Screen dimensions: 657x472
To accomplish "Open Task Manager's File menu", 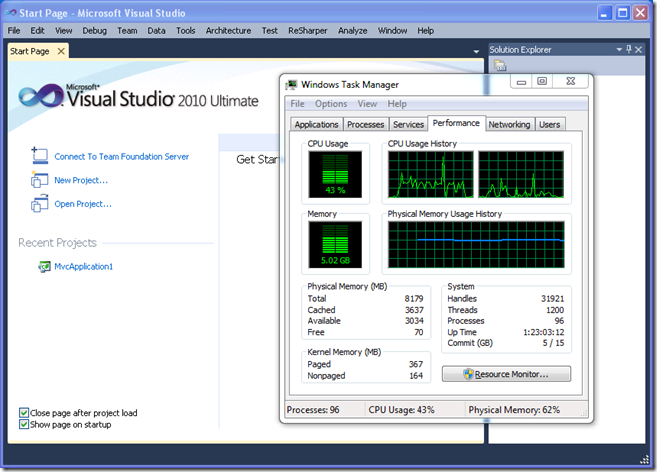I will [x=297, y=104].
